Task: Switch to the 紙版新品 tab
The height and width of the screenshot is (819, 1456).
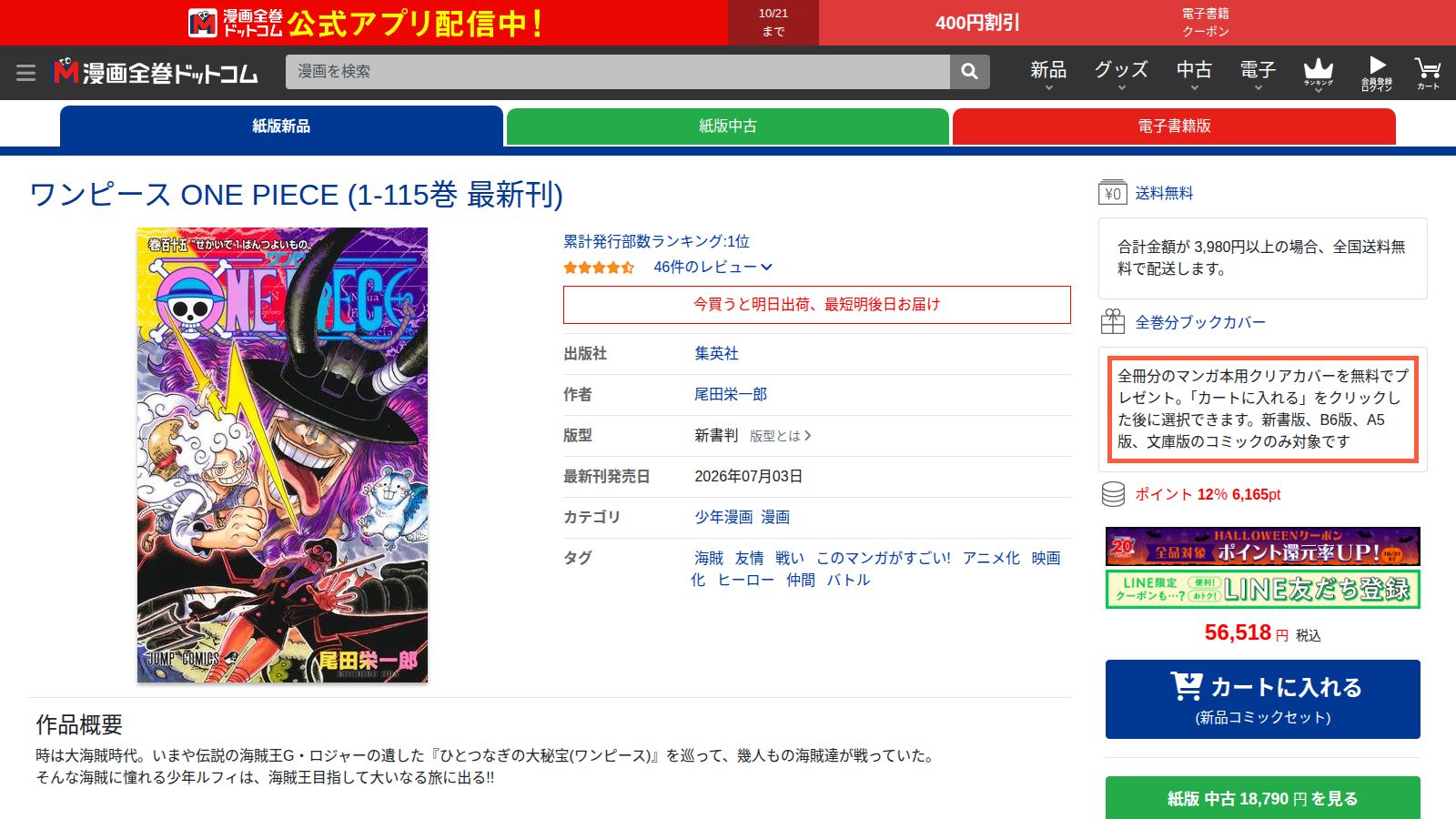Action: pyautogui.click(x=281, y=126)
